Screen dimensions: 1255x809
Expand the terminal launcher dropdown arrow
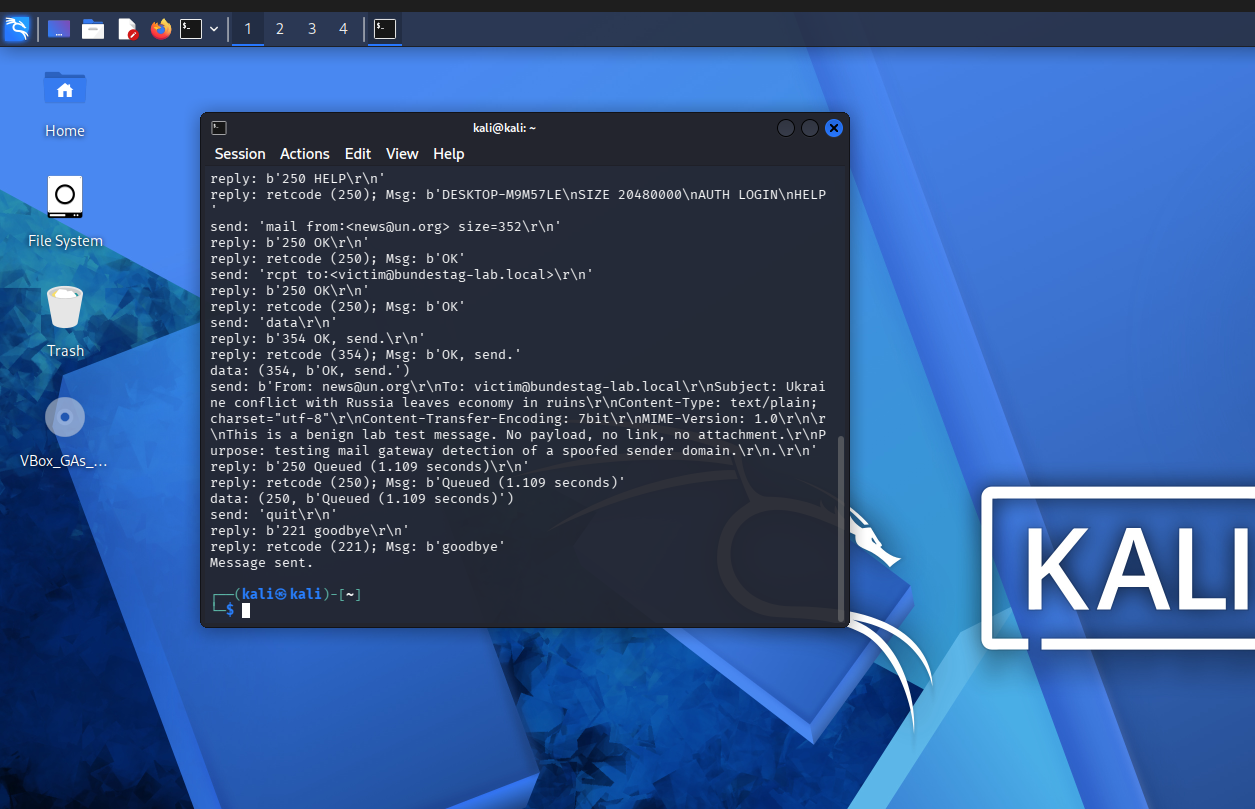[x=214, y=29]
